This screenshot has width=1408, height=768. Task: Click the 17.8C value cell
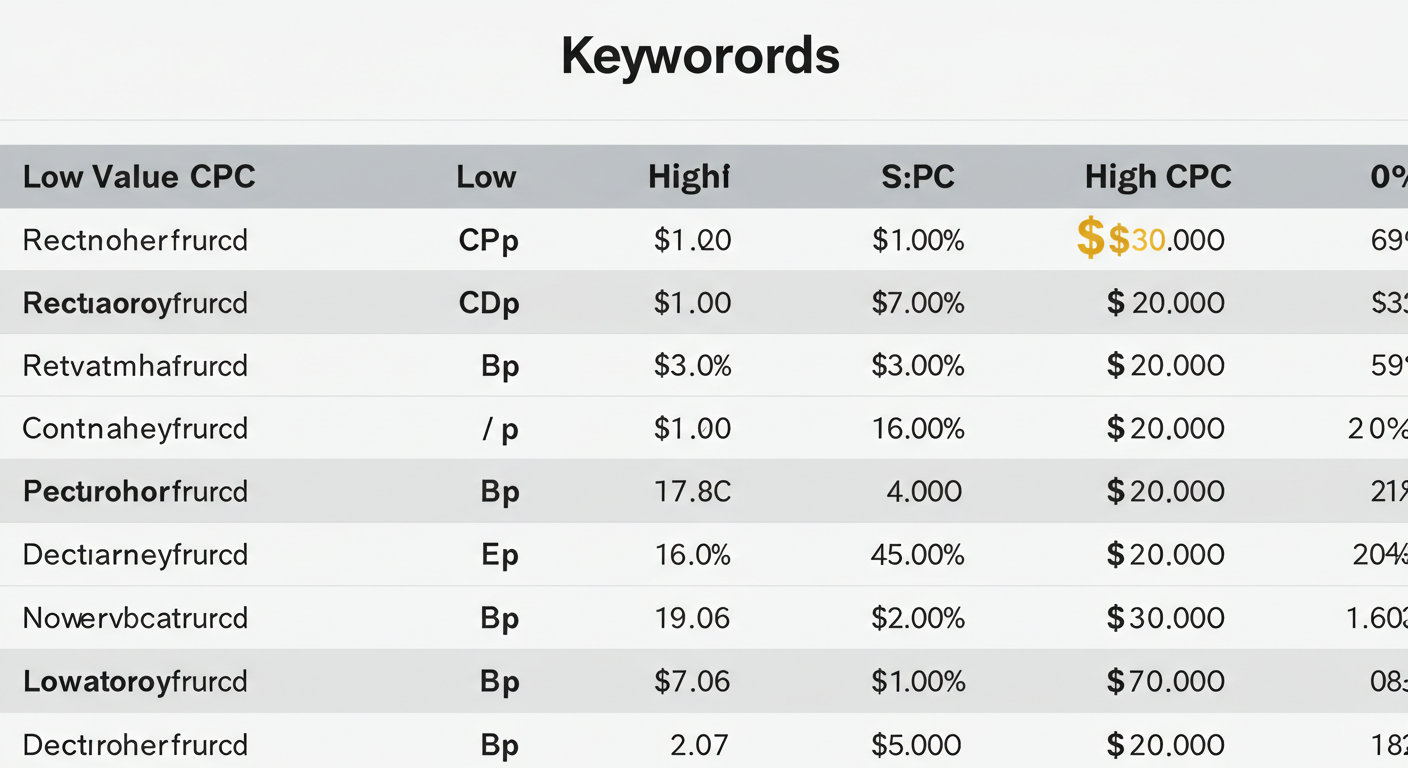click(x=693, y=491)
